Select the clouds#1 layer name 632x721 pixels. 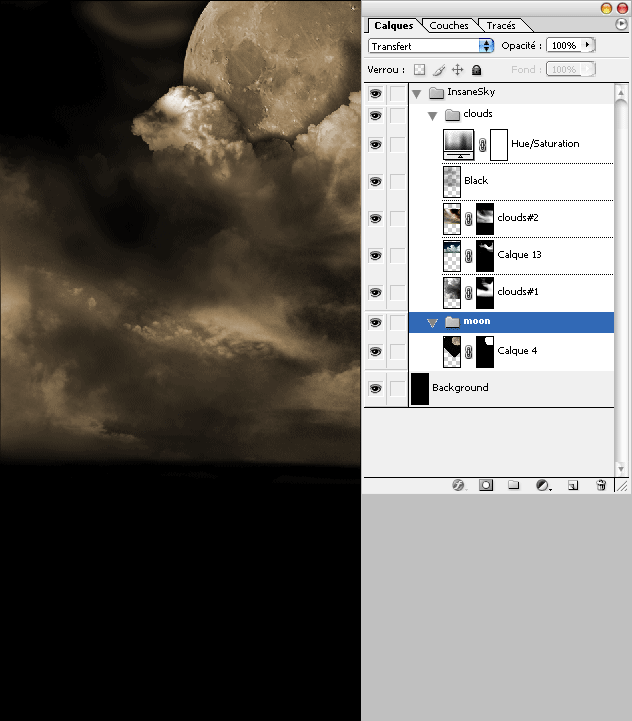coord(518,292)
